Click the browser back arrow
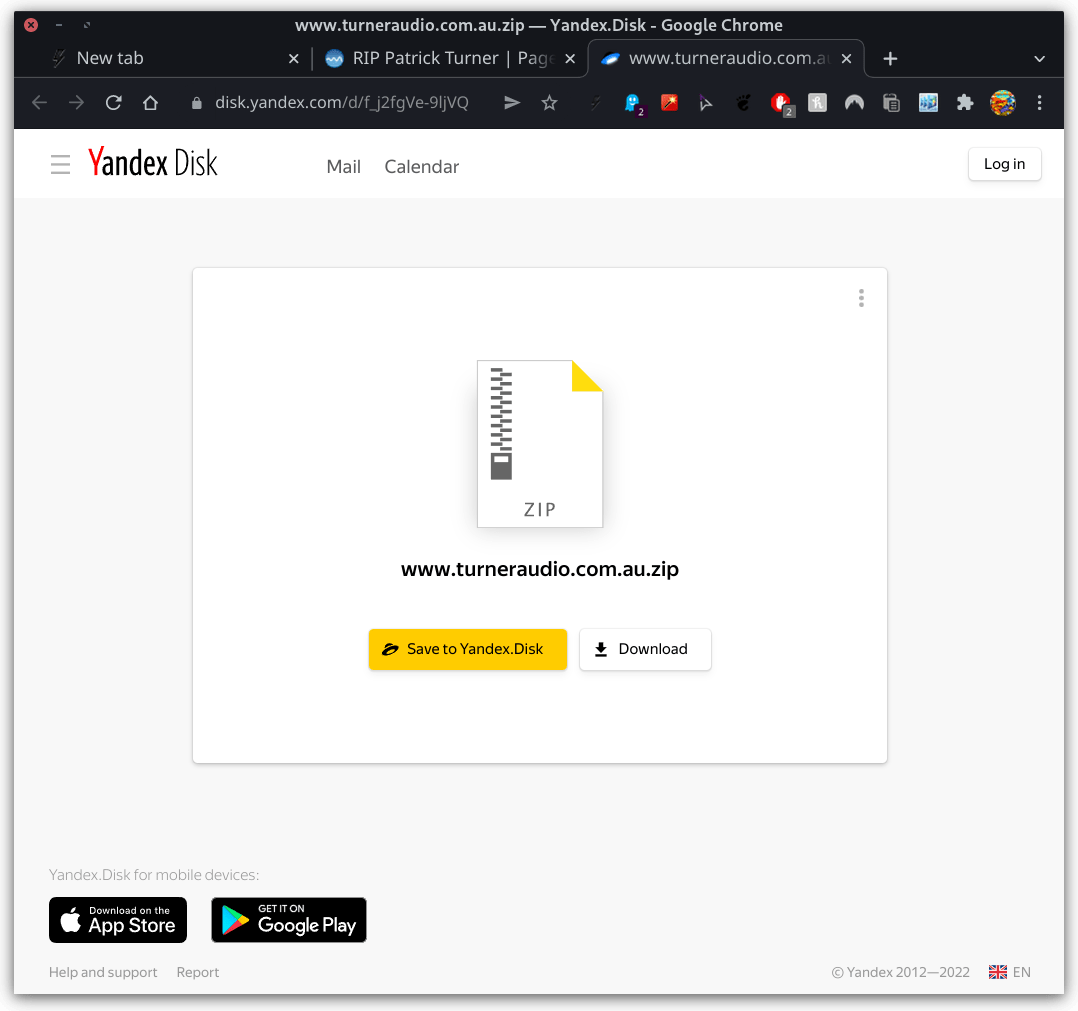The width and height of the screenshot is (1078, 1011). pyautogui.click(x=39, y=103)
